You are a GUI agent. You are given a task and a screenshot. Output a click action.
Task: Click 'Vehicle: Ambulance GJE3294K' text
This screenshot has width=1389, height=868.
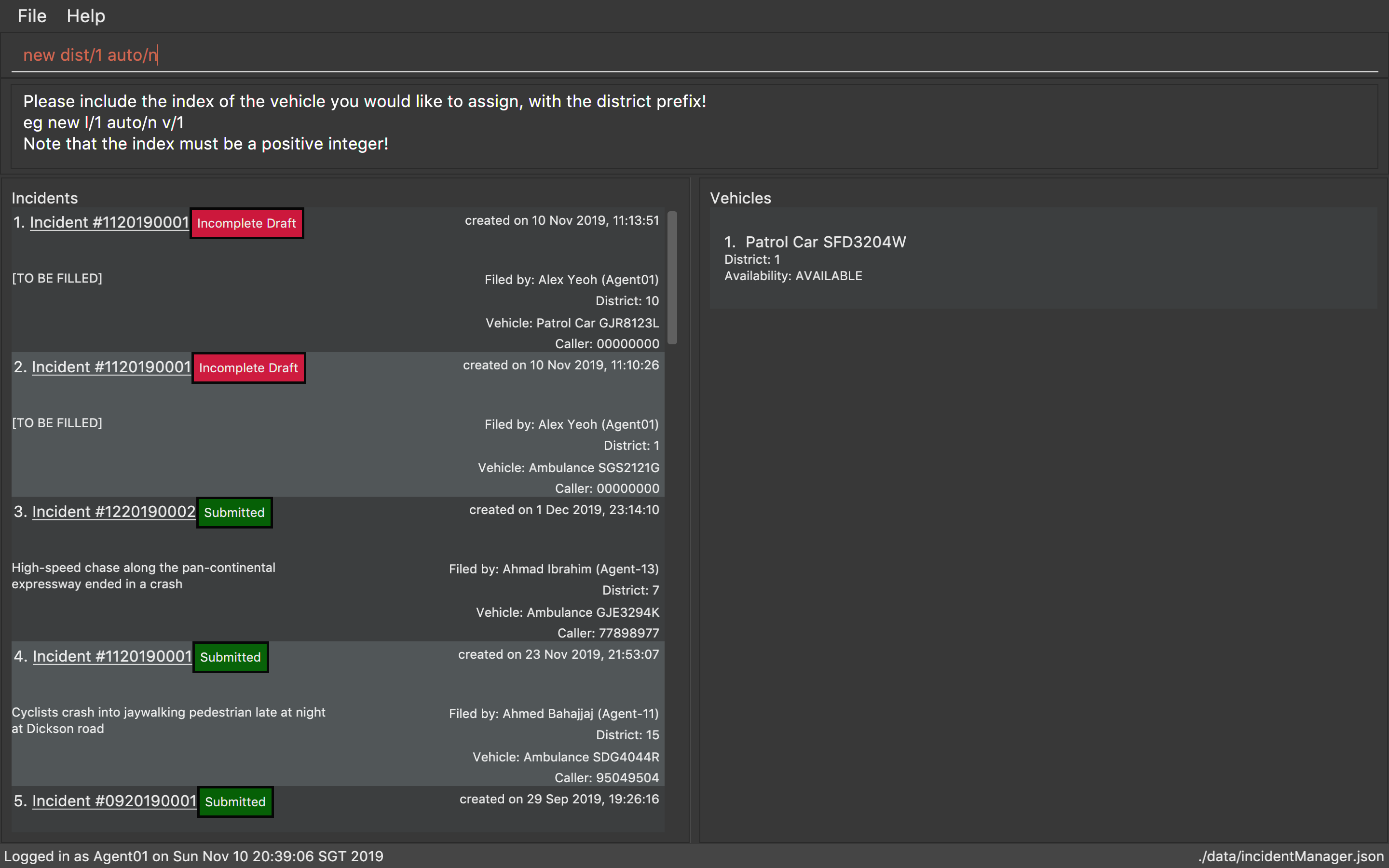(x=567, y=612)
